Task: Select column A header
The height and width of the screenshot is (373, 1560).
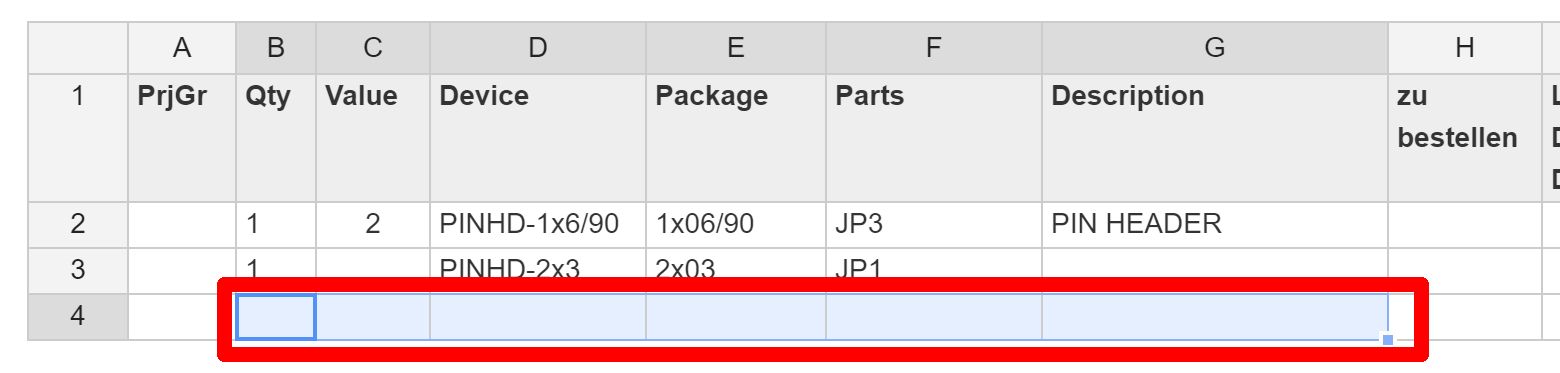Action: tap(182, 48)
